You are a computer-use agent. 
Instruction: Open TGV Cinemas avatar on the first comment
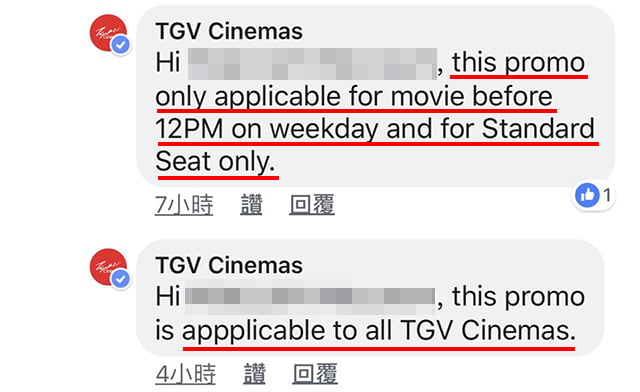coord(108,33)
